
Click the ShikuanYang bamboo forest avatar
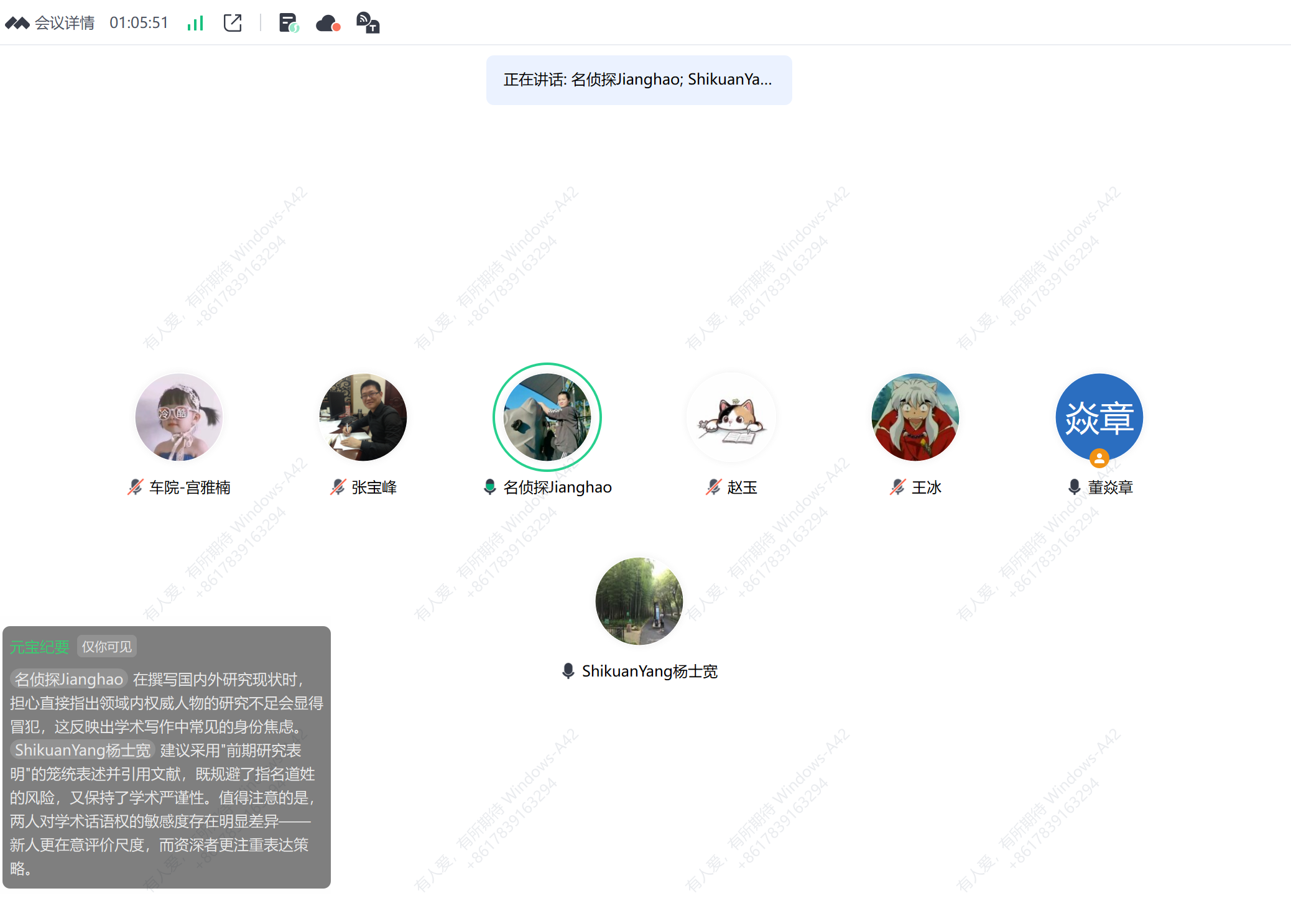coord(639,601)
